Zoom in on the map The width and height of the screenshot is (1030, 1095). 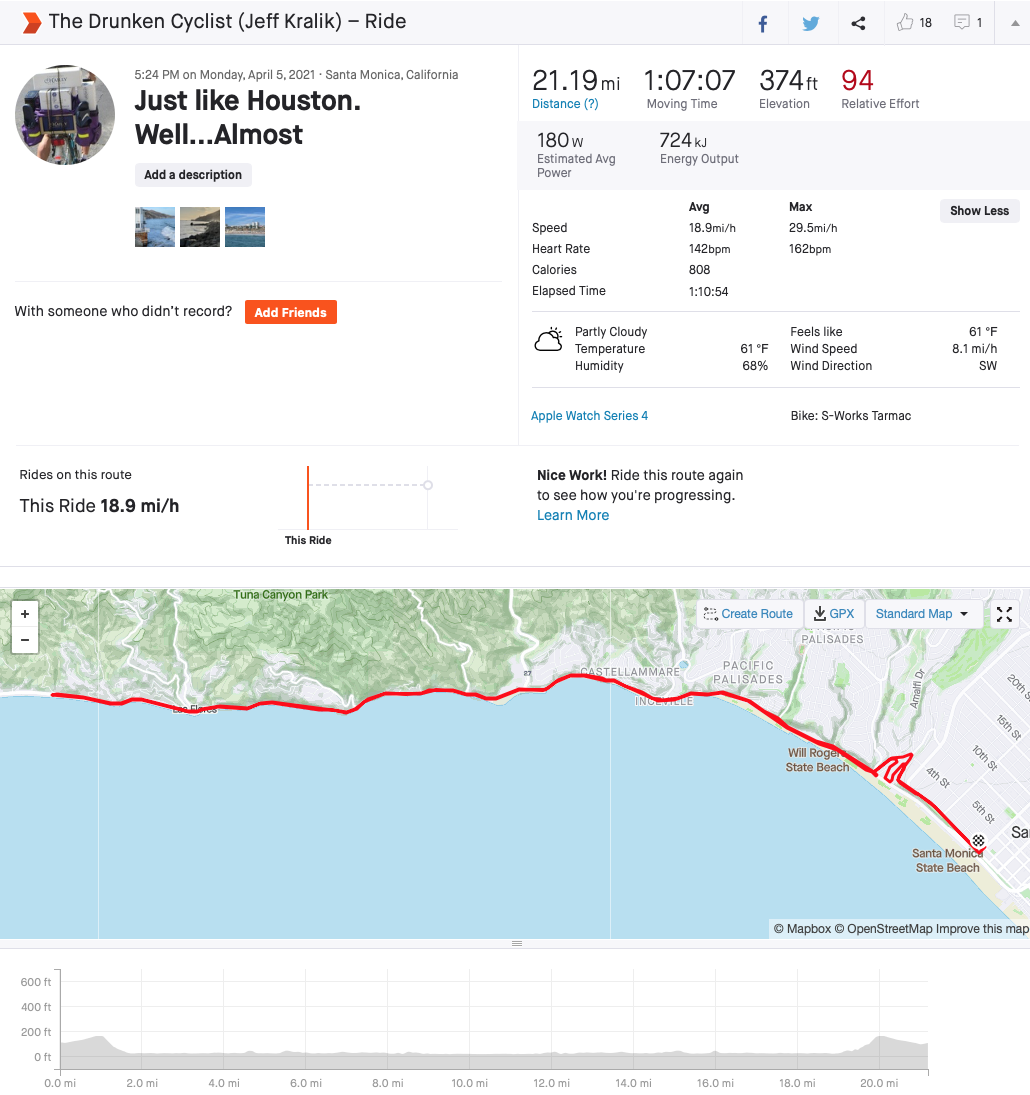point(25,614)
